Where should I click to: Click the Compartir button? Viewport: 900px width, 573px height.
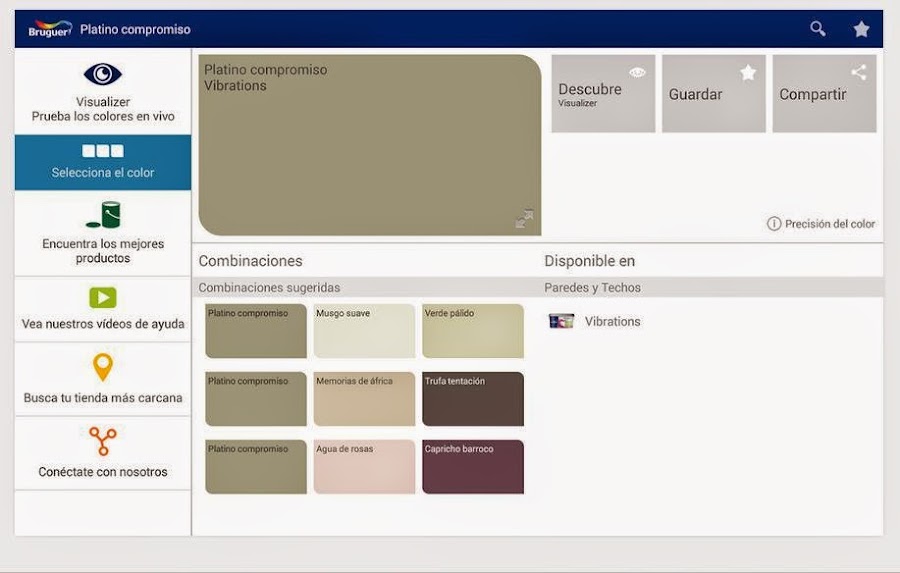pyautogui.click(x=824, y=94)
